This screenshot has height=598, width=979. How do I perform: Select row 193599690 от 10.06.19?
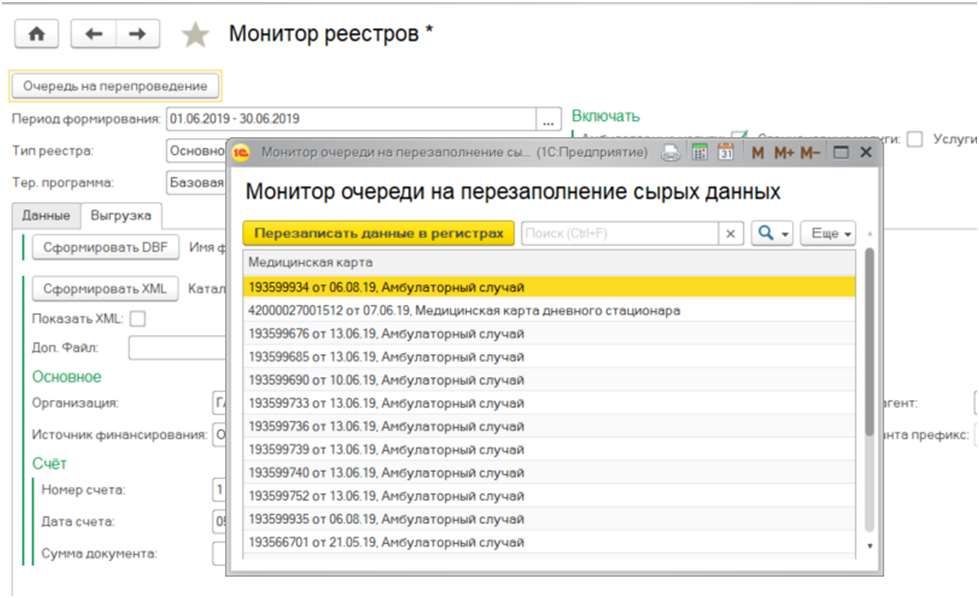tap(549, 380)
